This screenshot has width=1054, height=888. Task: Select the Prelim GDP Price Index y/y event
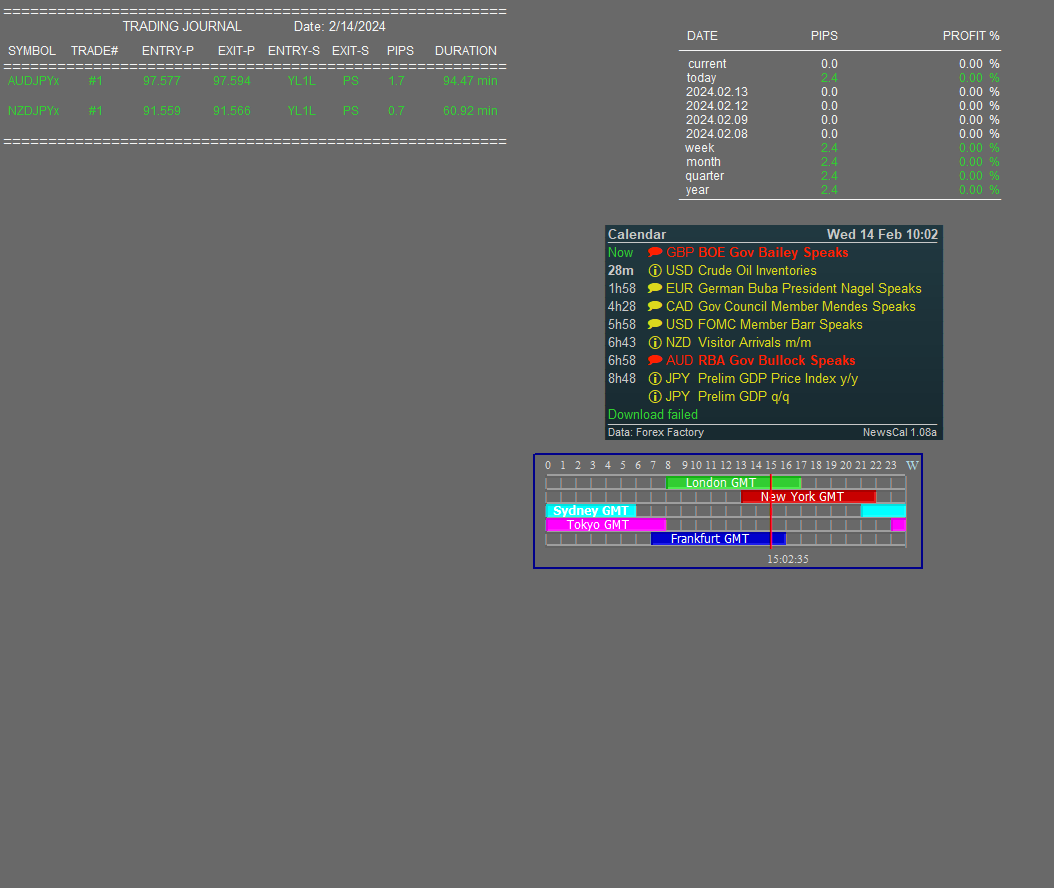778,379
